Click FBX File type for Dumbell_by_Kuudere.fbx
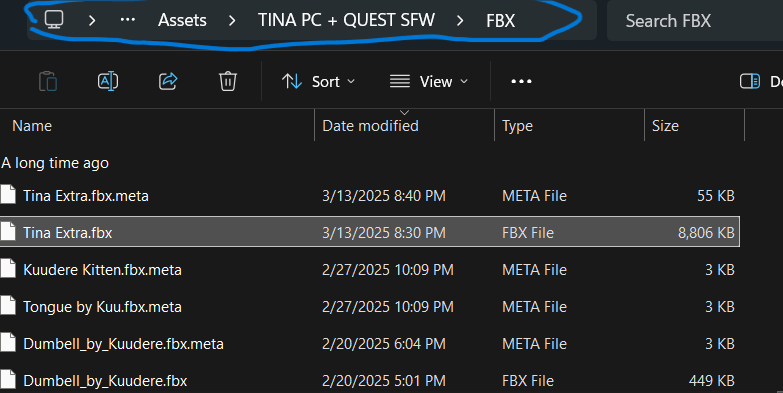Image resolution: width=783 pixels, height=393 pixels. coord(528,381)
